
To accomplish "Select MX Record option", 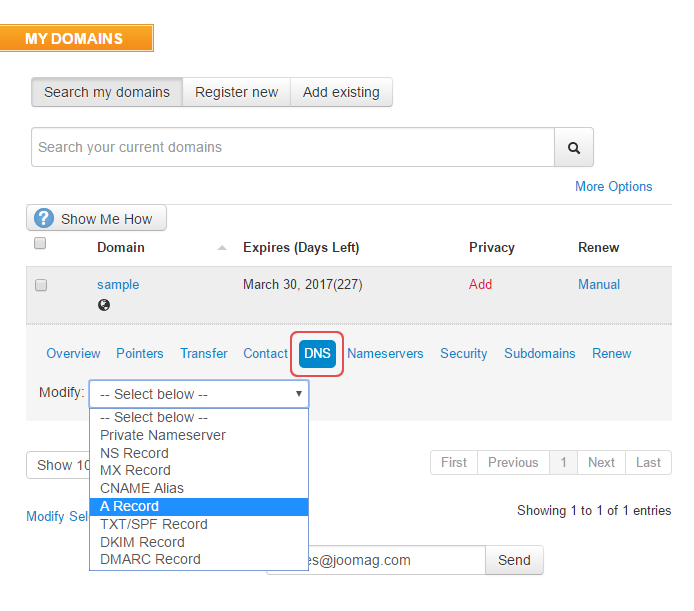I will pyautogui.click(x=135, y=470).
